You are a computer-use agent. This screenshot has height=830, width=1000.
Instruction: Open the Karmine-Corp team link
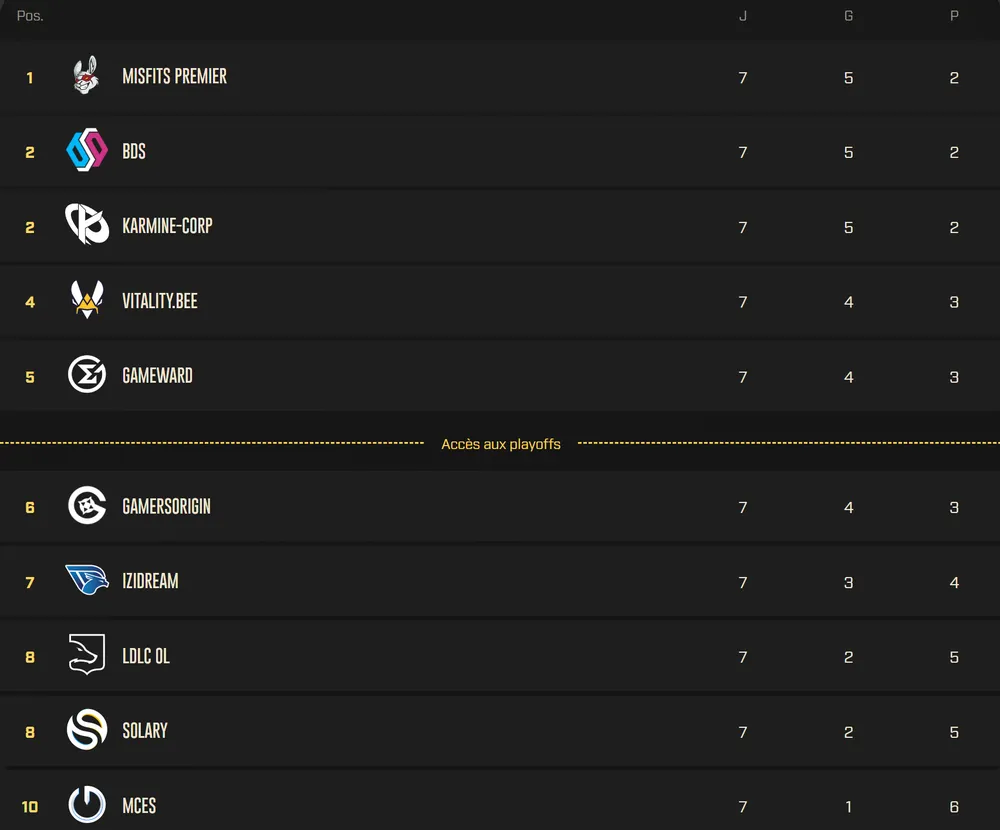[167, 226]
